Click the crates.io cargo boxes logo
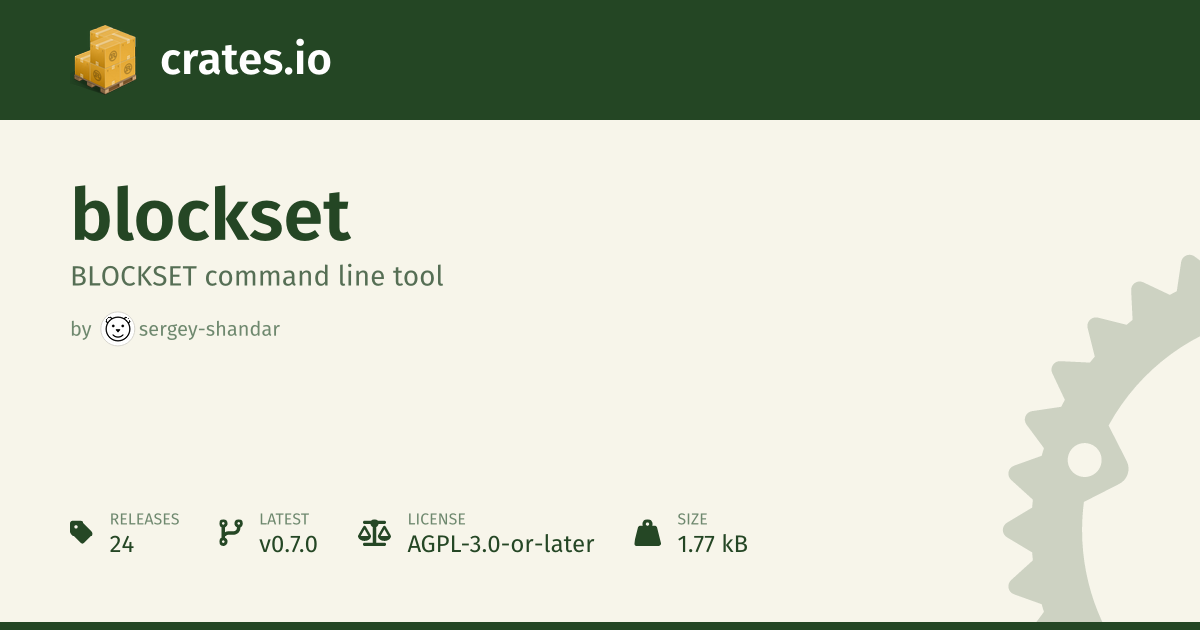 104,60
